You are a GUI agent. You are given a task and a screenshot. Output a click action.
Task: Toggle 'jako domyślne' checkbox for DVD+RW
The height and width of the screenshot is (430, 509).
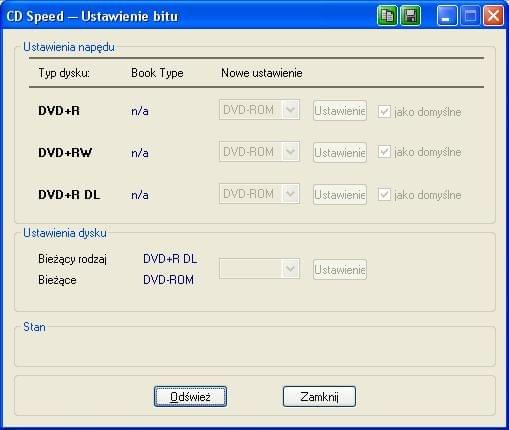tap(384, 152)
